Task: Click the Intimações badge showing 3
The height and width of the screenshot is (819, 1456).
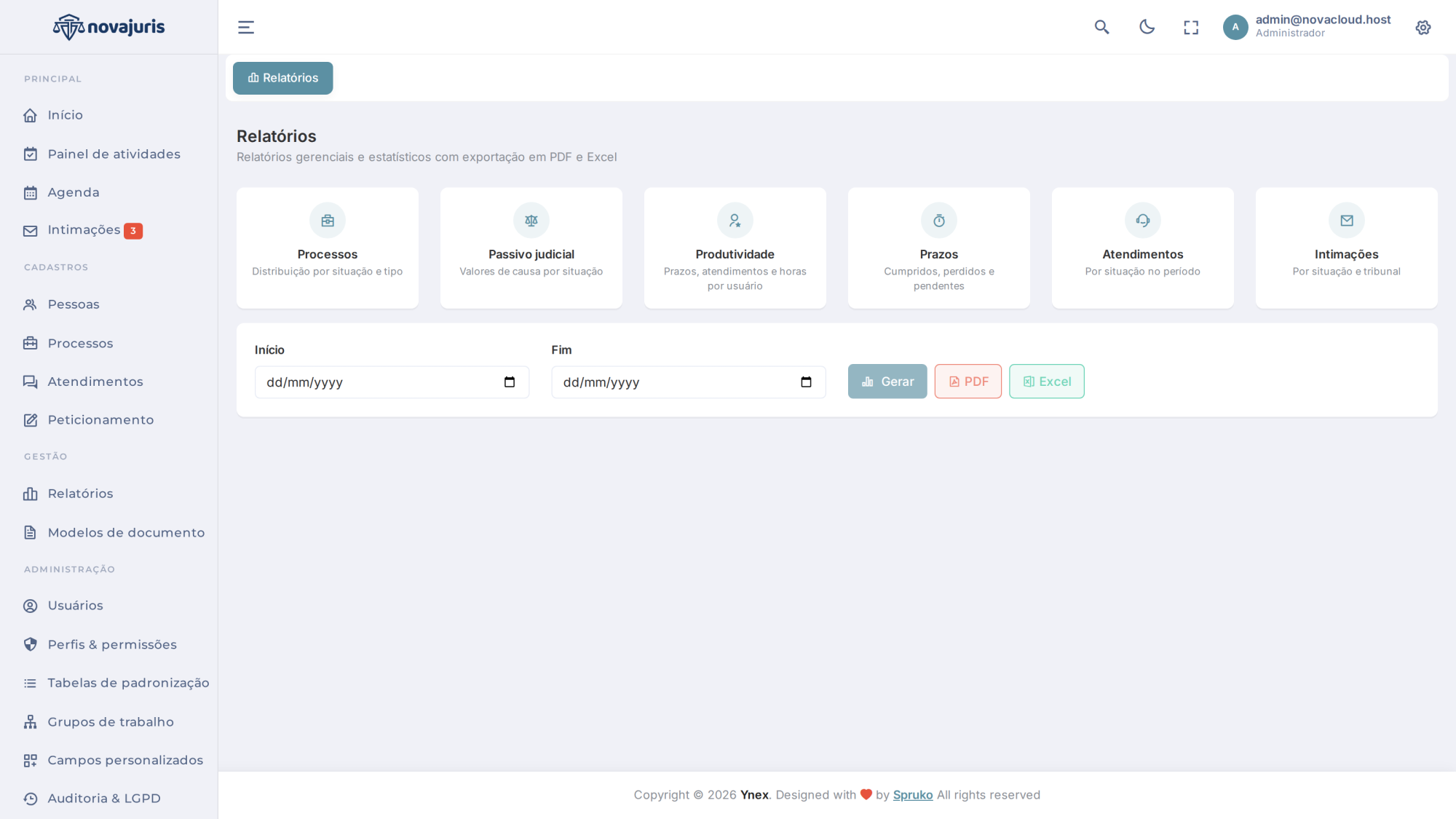Action: [x=133, y=231]
